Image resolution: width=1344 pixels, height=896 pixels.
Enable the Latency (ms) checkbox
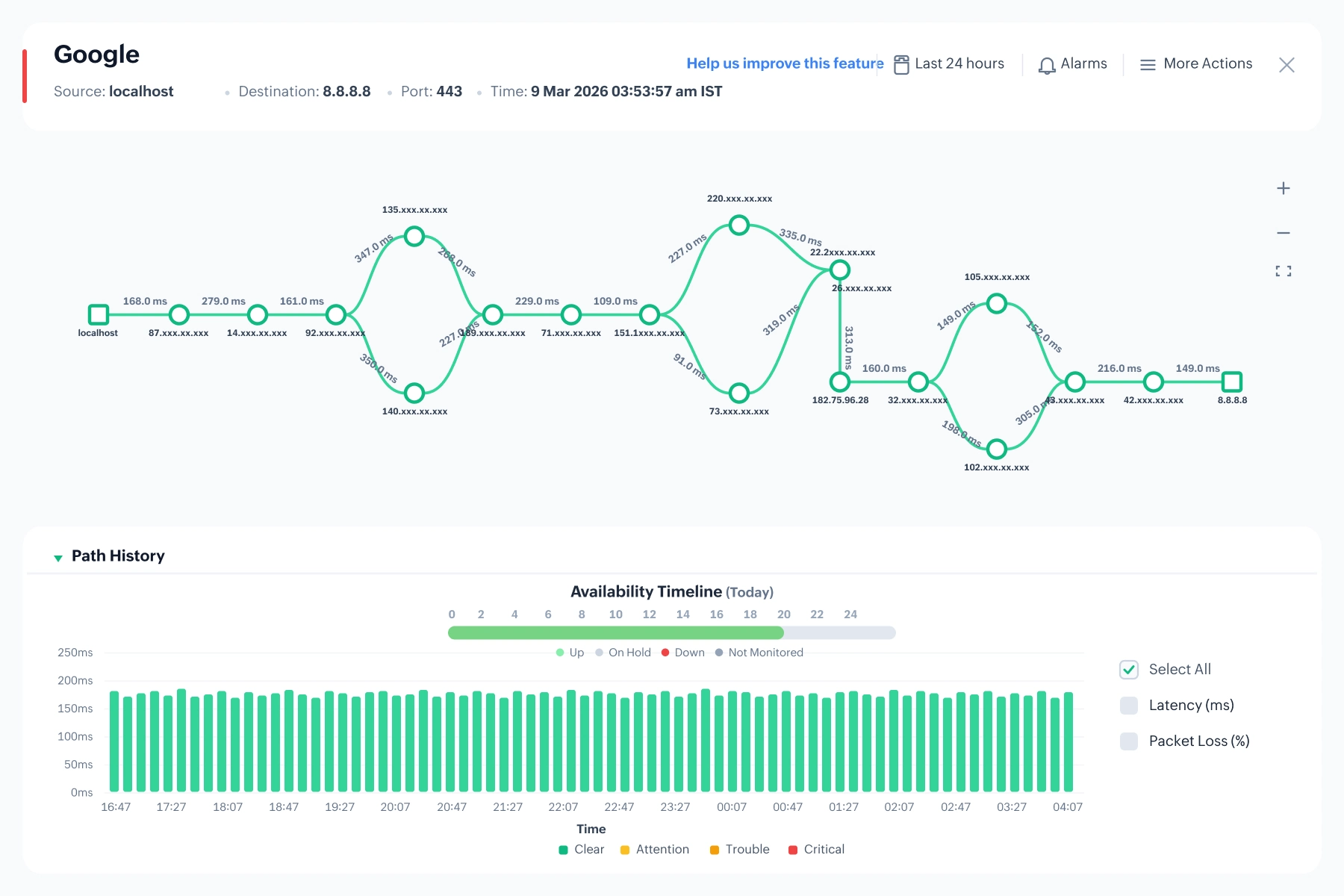[1129, 706]
